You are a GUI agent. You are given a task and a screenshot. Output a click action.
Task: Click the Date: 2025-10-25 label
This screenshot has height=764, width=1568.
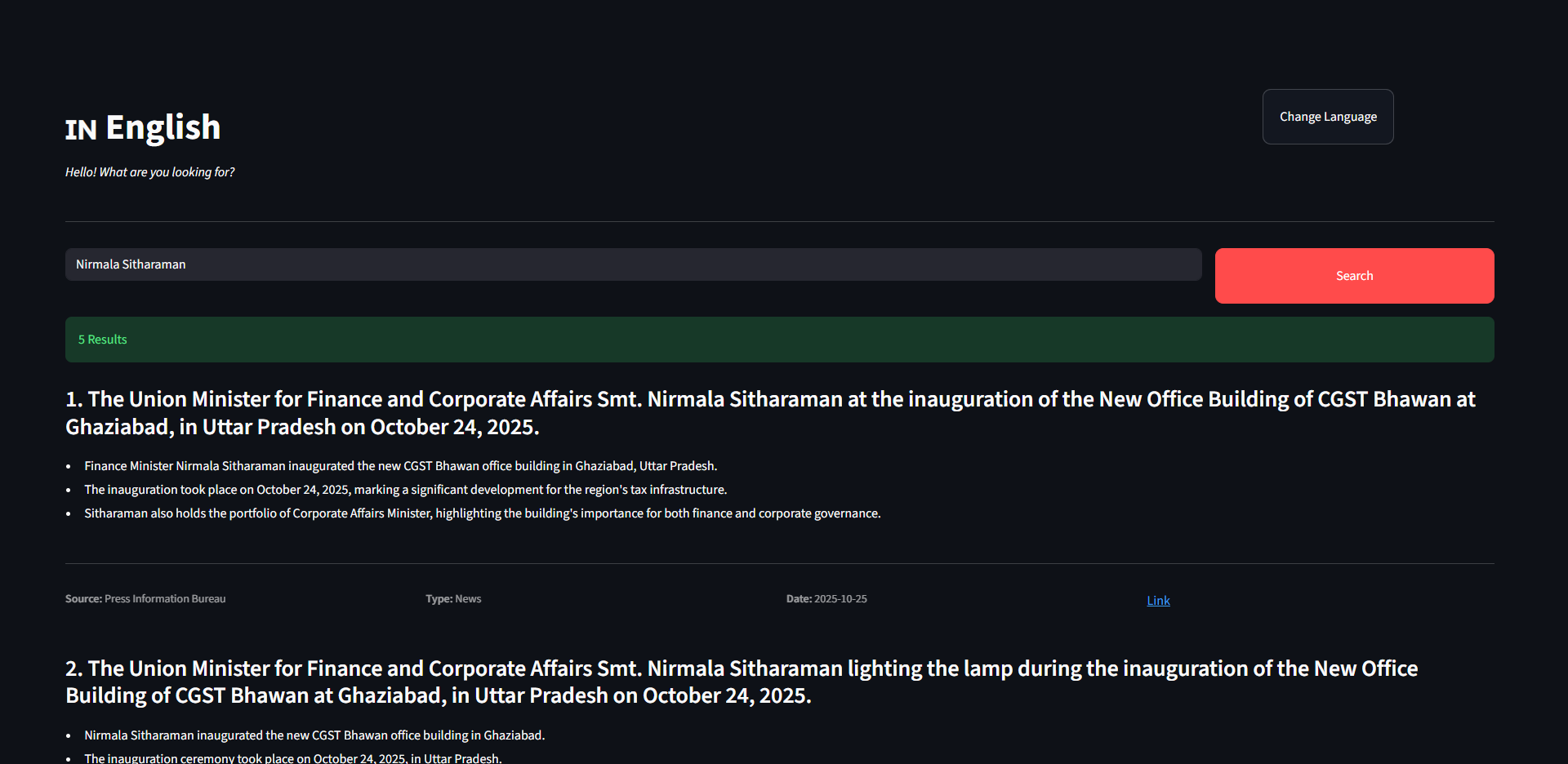click(826, 599)
